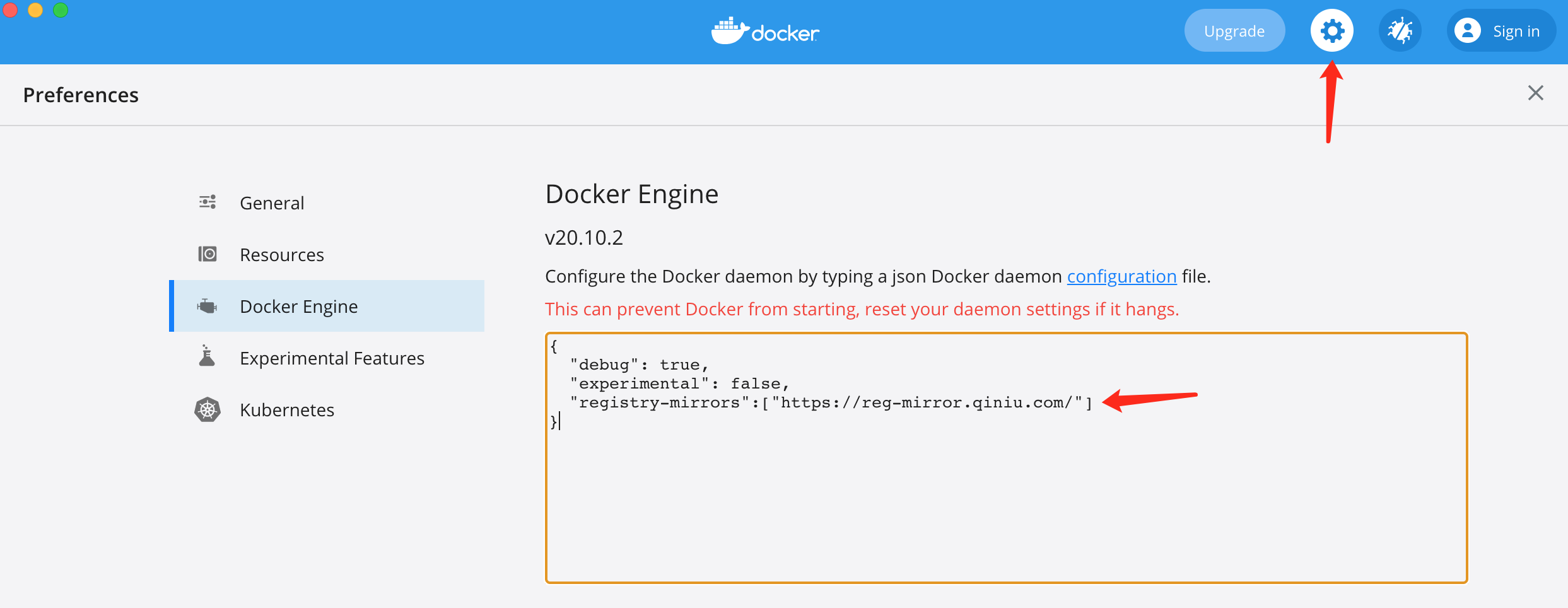Click the red macOS close window button
1568x608 pixels.
pyautogui.click(x=9, y=9)
